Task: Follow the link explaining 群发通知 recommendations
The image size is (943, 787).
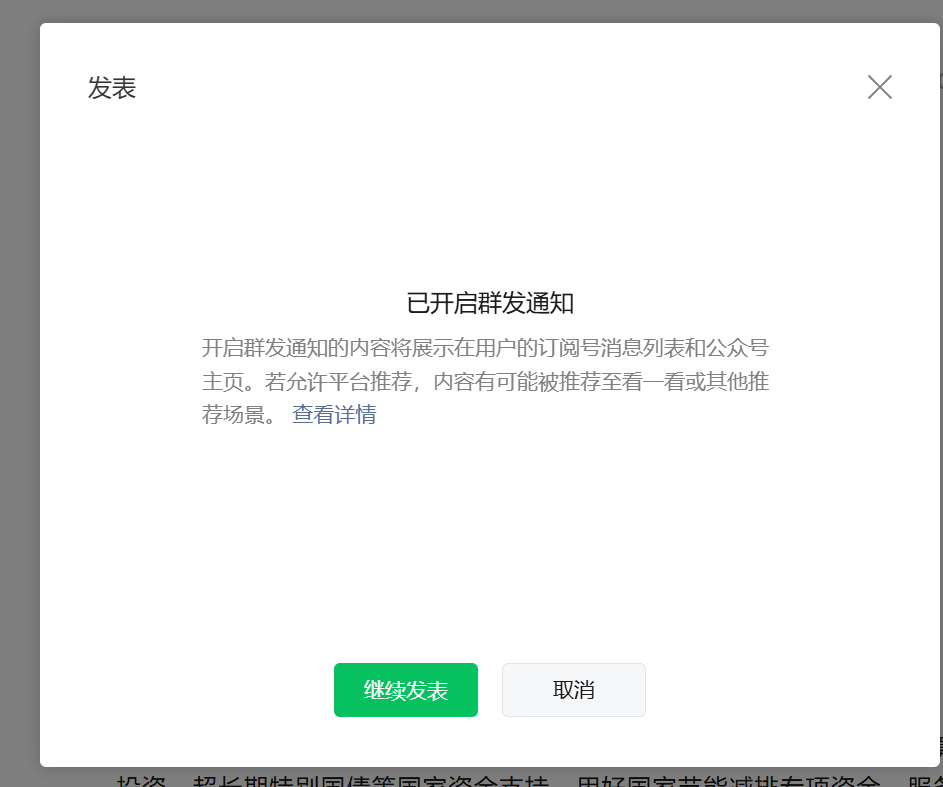Action: click(334, 414)
